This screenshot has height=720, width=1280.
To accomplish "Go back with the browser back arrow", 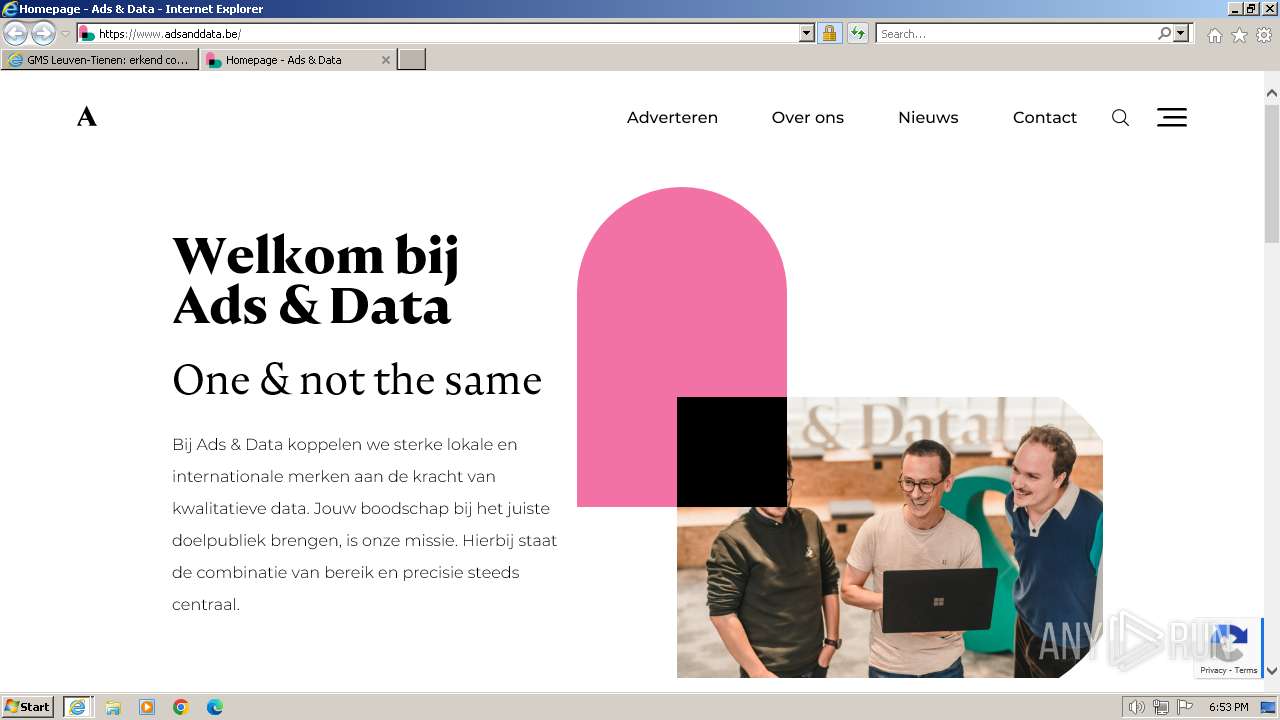I will [x=16, y=33].
